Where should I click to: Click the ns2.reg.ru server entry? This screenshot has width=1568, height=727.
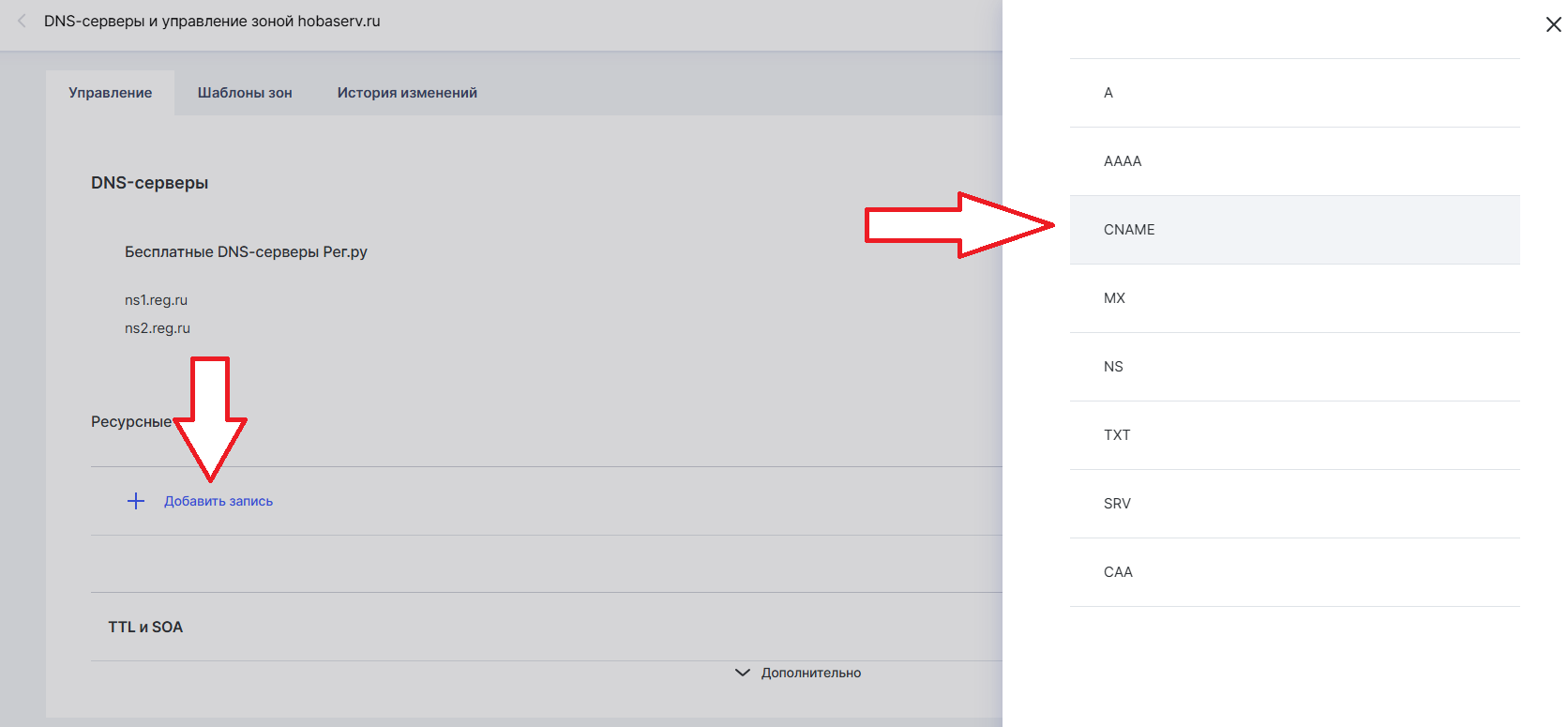point(158,328)
